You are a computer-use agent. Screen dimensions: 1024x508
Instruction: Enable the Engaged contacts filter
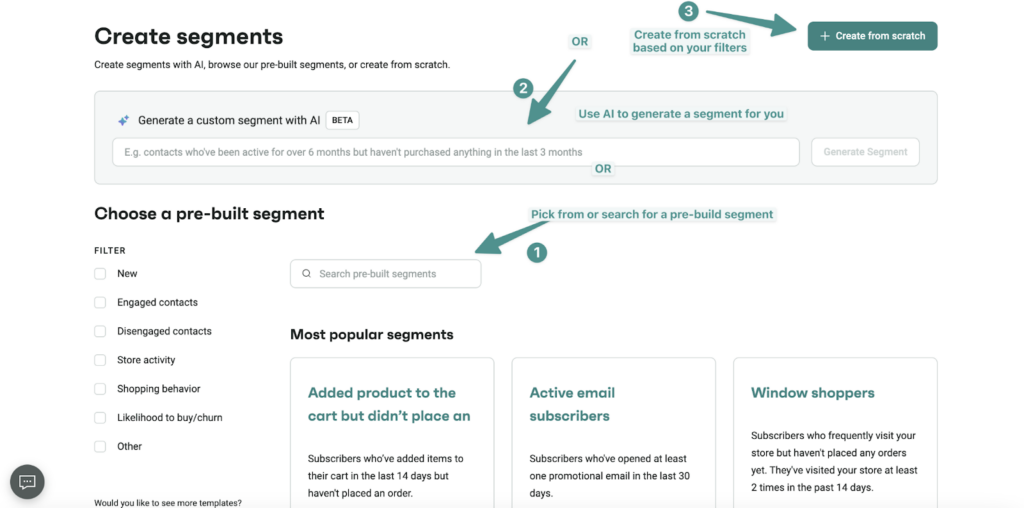tap(100, 303)
